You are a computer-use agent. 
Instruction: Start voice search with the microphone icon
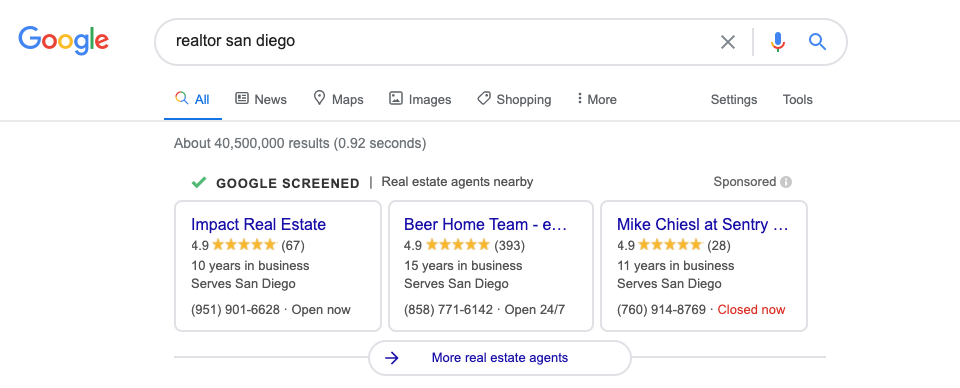coord(778,42)
